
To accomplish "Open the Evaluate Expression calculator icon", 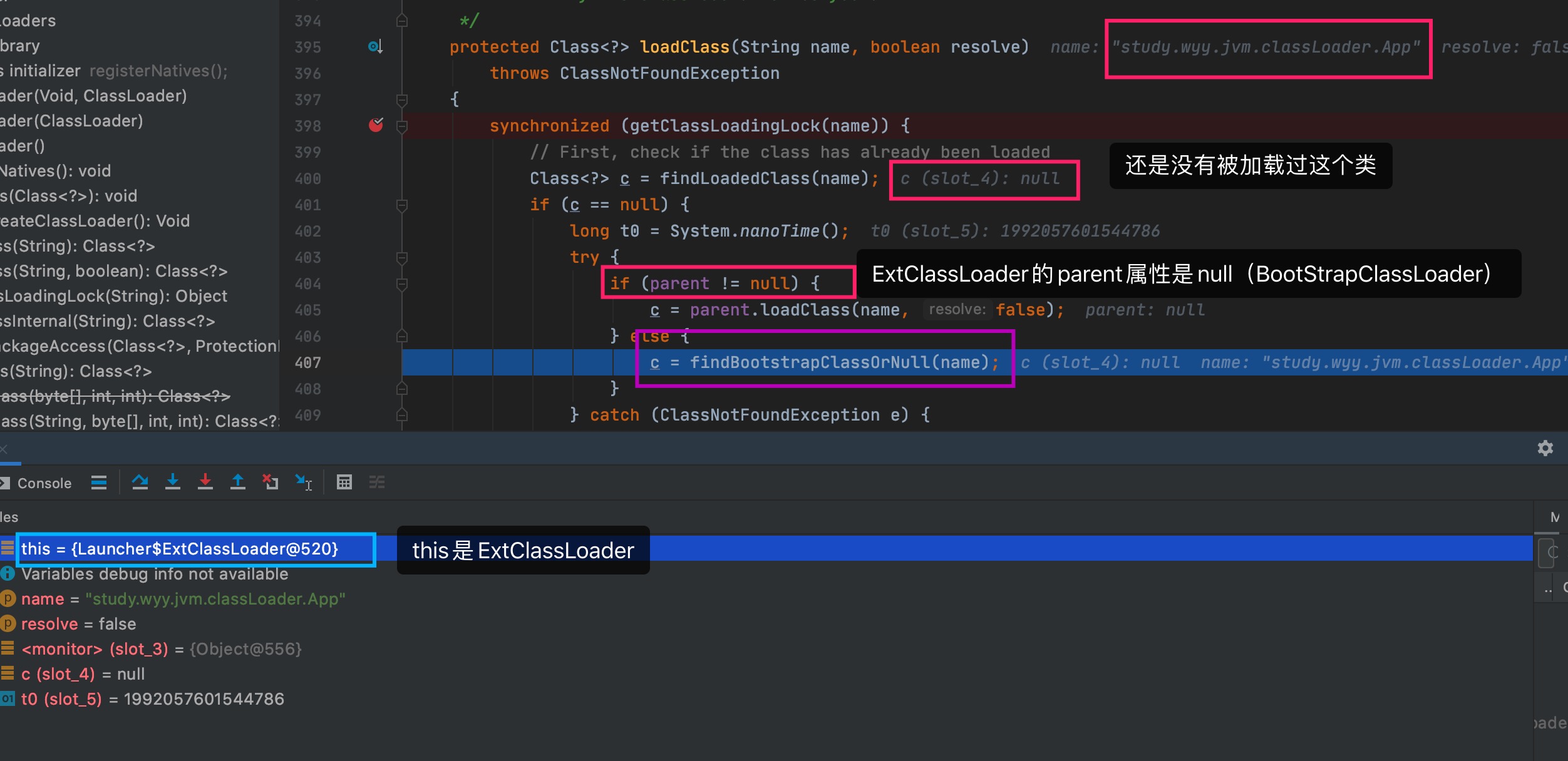I will [x=344, y=482].
